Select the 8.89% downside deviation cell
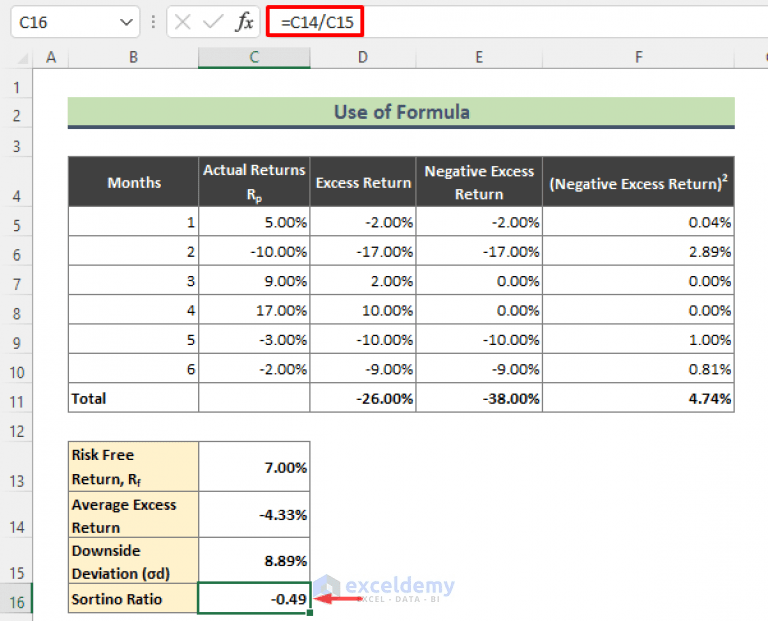768x621 pixels. click(x=254, y=561)
